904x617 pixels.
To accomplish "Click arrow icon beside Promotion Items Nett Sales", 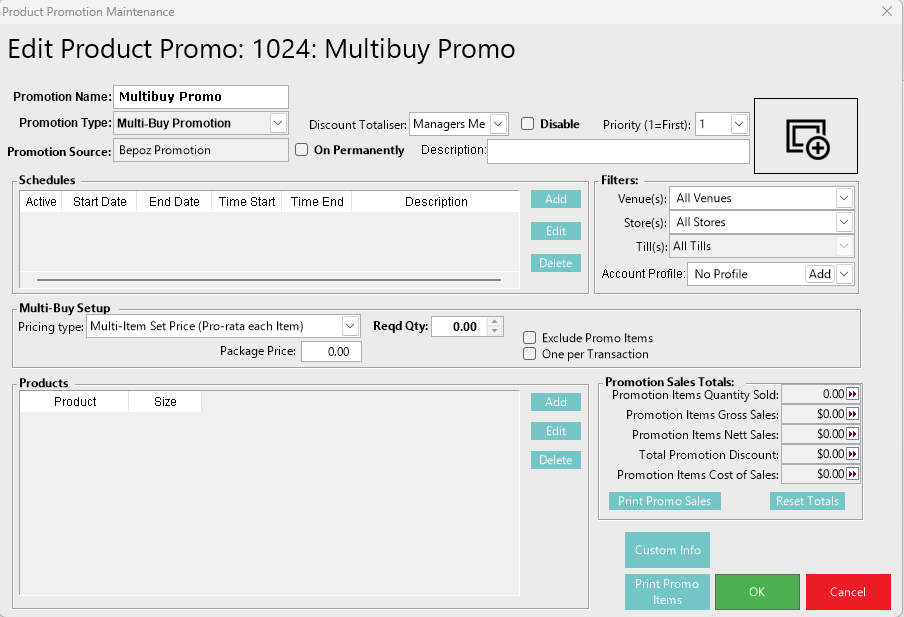I will [x=852, y=435].
